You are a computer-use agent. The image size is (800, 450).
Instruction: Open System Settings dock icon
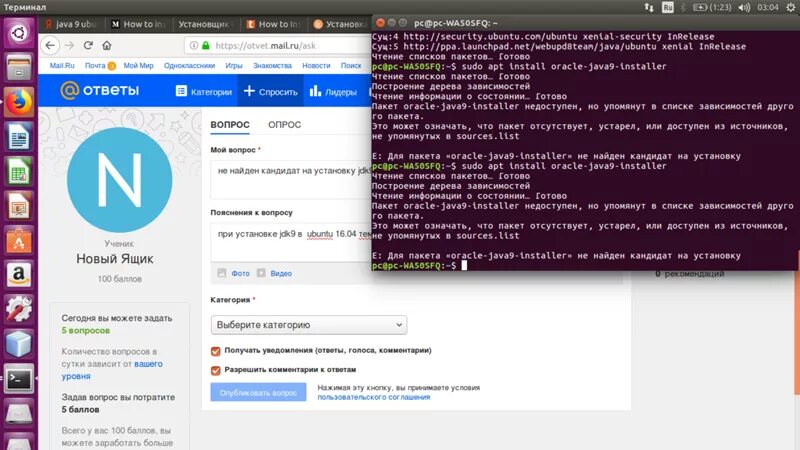[18, 309]
